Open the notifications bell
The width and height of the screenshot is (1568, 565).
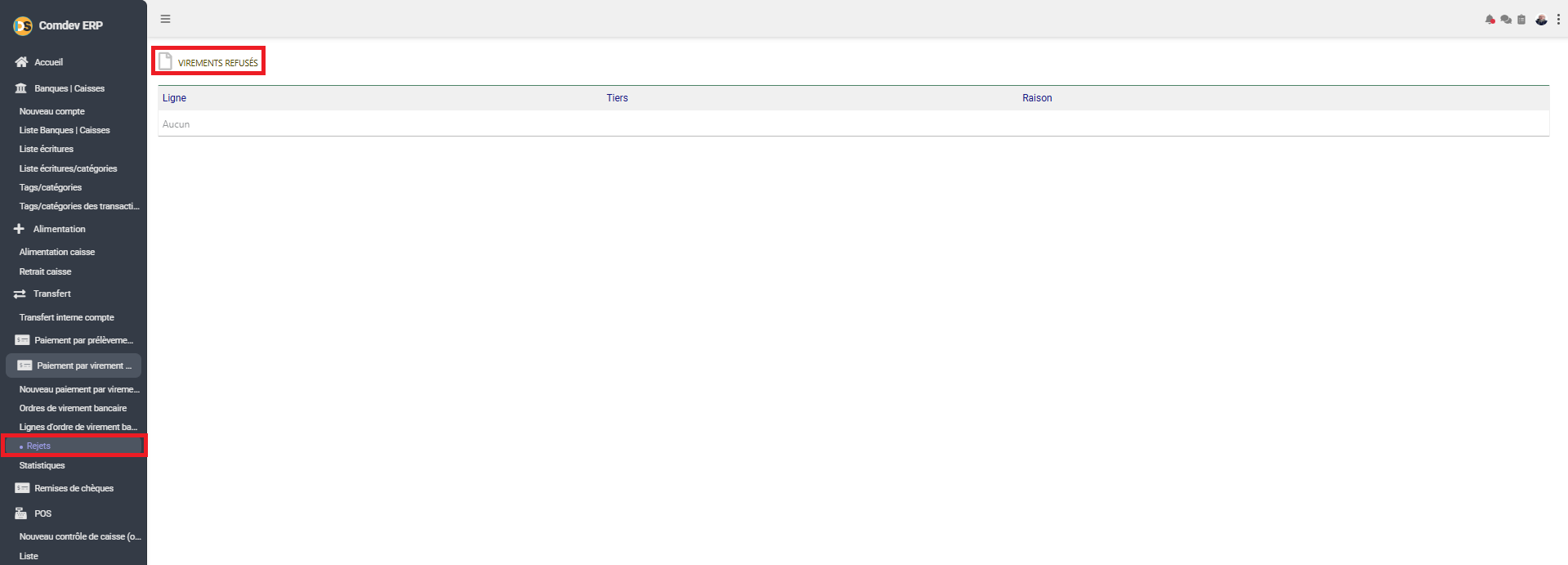click(1490, 20)
